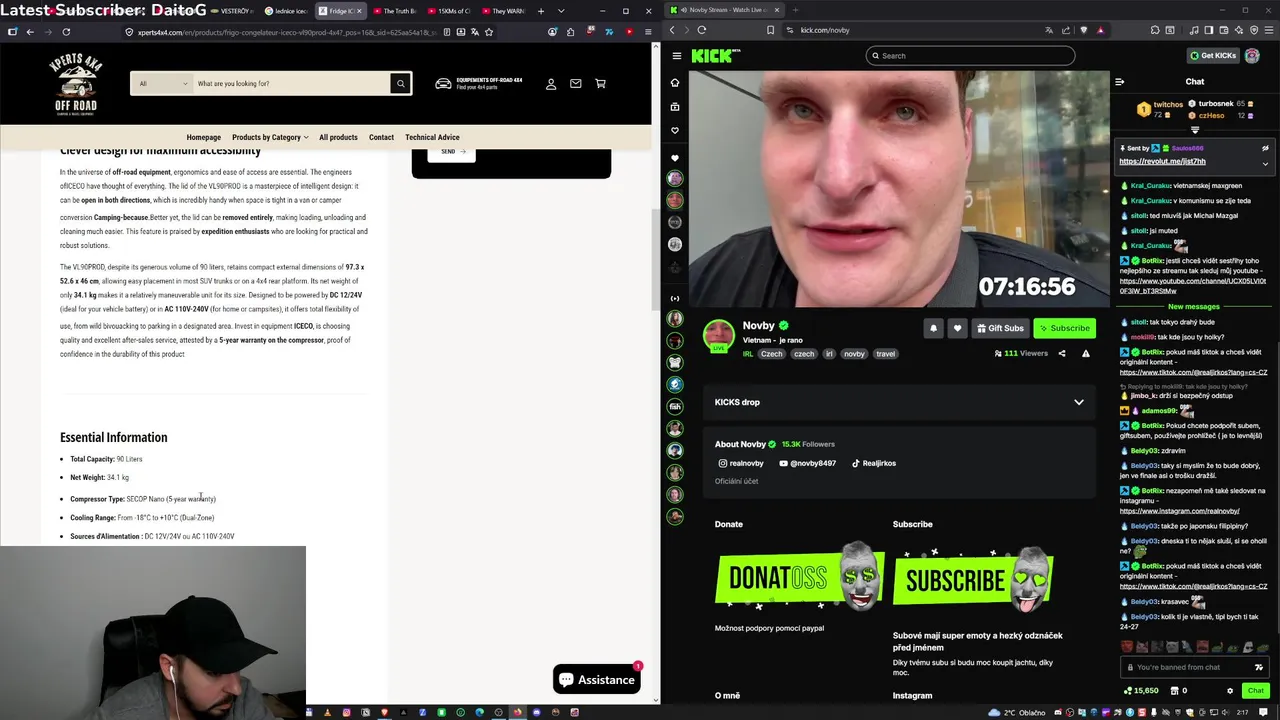Expand pinned message chevron in chat
Image resolution: width=1280 pixels, height=720 pixels.
(x=1265, y=163)
